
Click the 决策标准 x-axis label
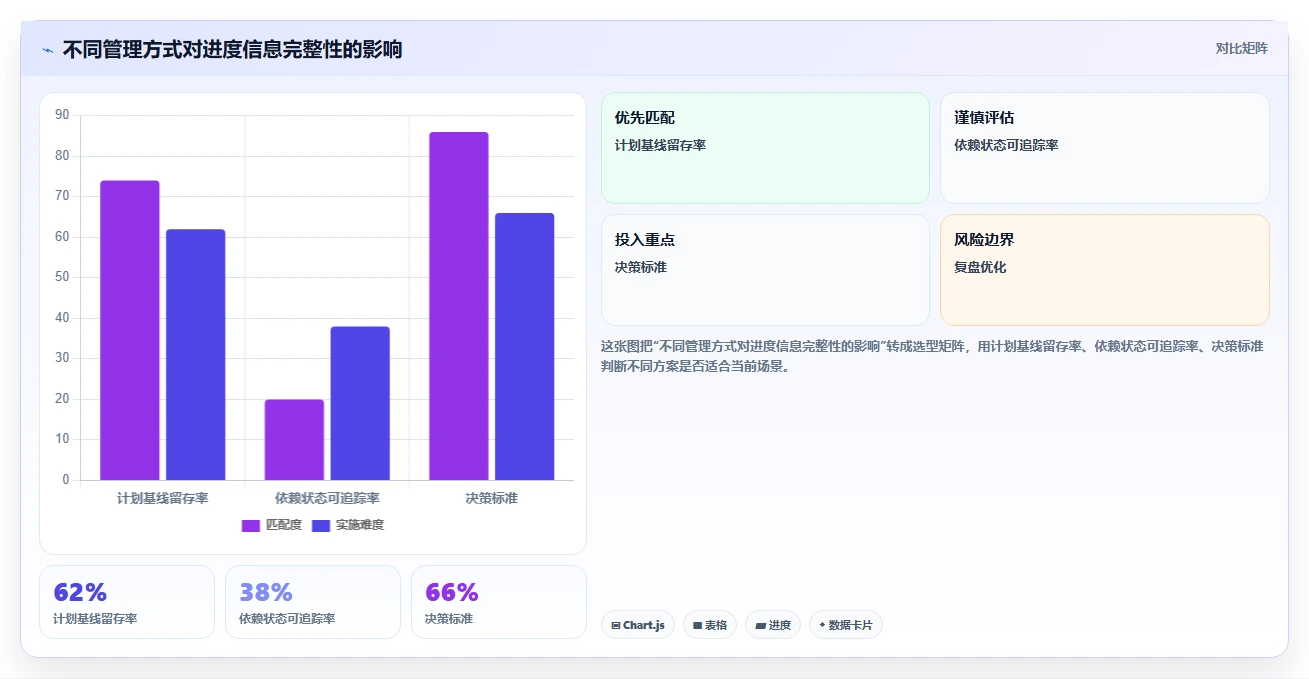coord(492,497)
